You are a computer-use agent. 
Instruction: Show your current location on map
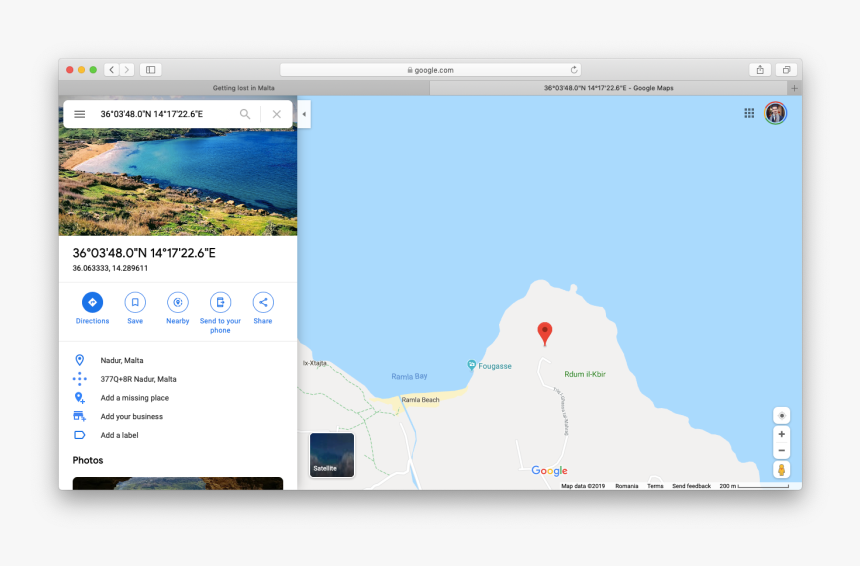(782, 415)
